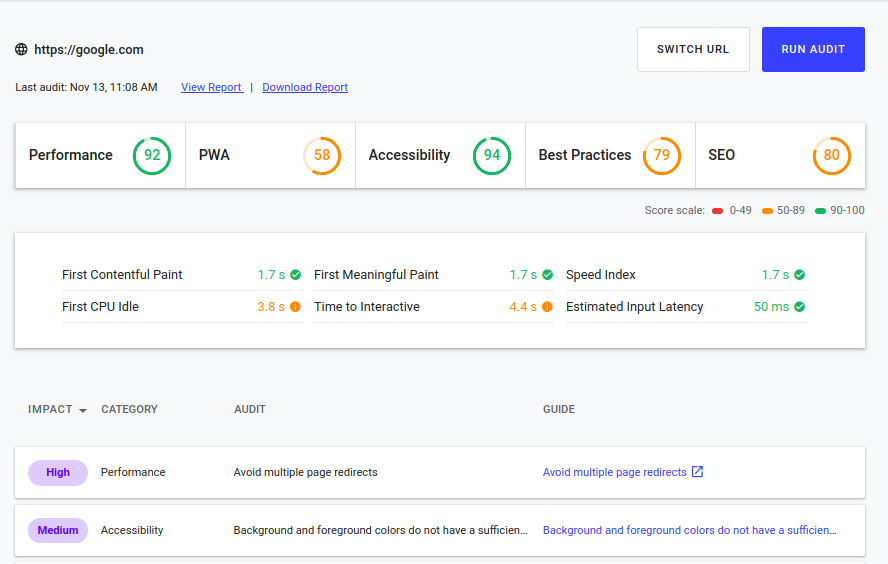This screenshot has width=888, height=564.
Task: Click the PWA score gauge showing 58
Action: pyautogui.click(x=322, y=155)
